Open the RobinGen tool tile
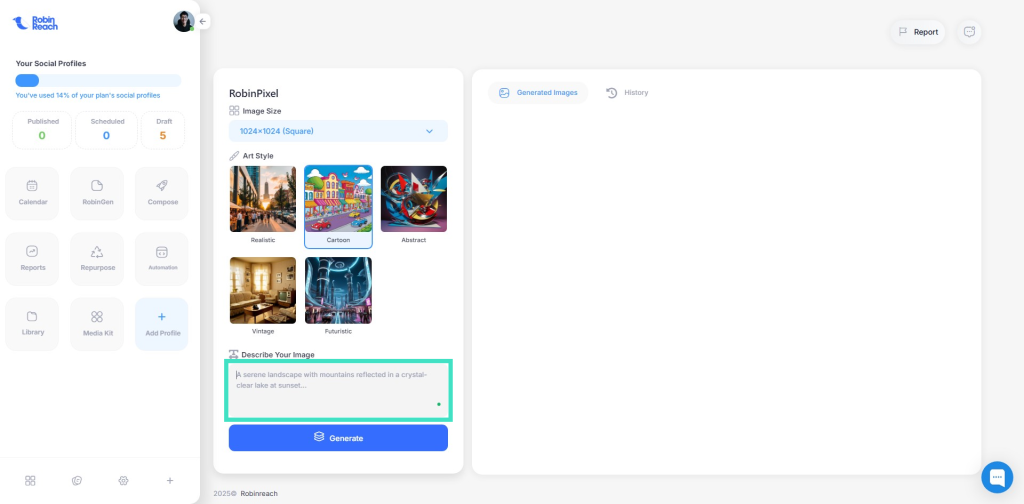 [97, 193]
